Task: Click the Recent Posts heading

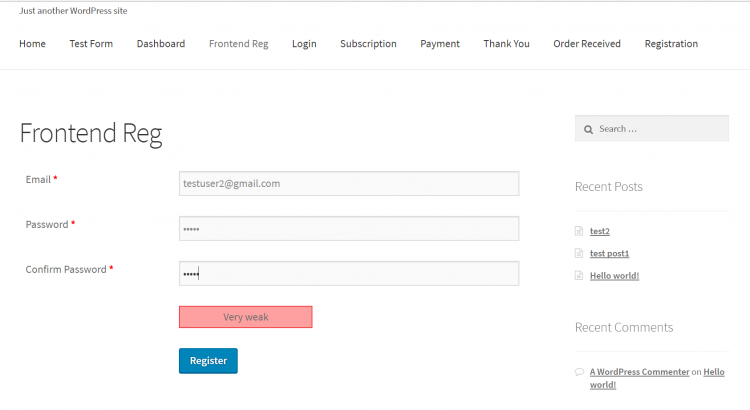Action: tap(608, 187)
